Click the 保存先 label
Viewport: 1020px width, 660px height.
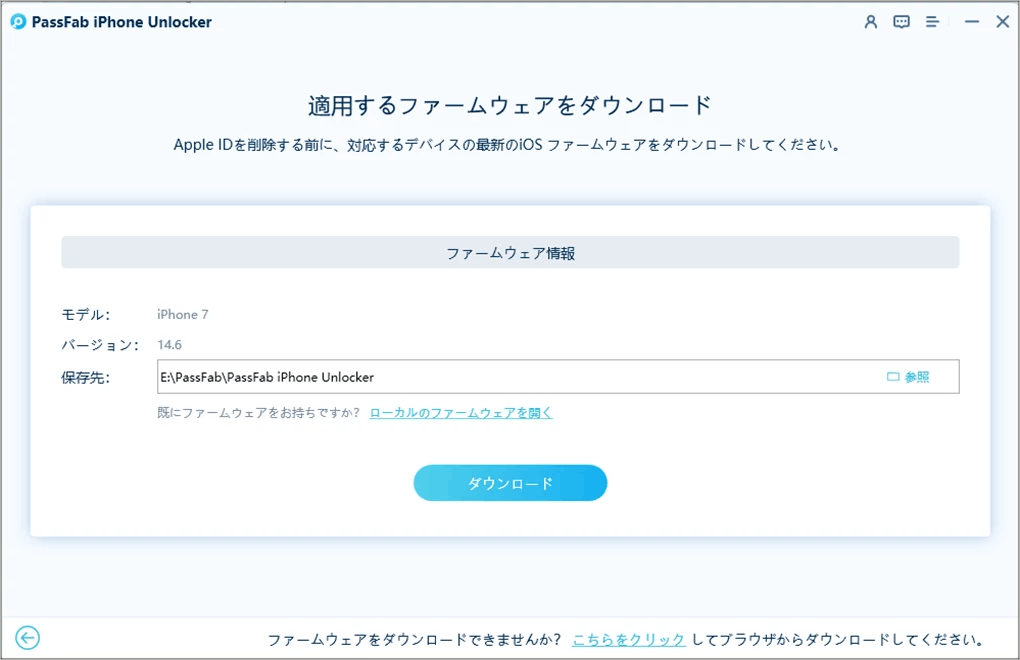tap(86, 378)
